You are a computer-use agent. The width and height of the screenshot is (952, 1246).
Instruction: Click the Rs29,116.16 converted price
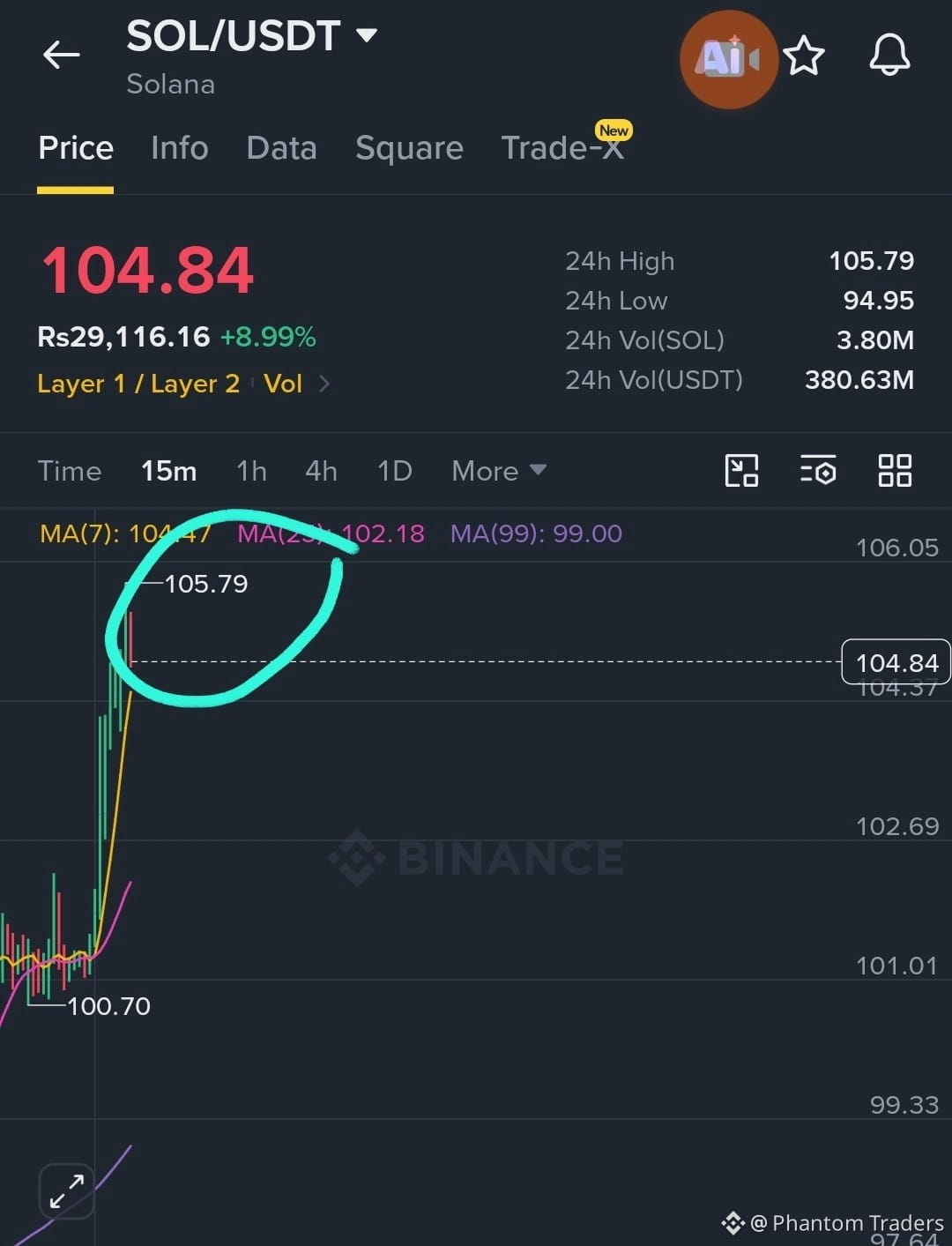(124, 337)
